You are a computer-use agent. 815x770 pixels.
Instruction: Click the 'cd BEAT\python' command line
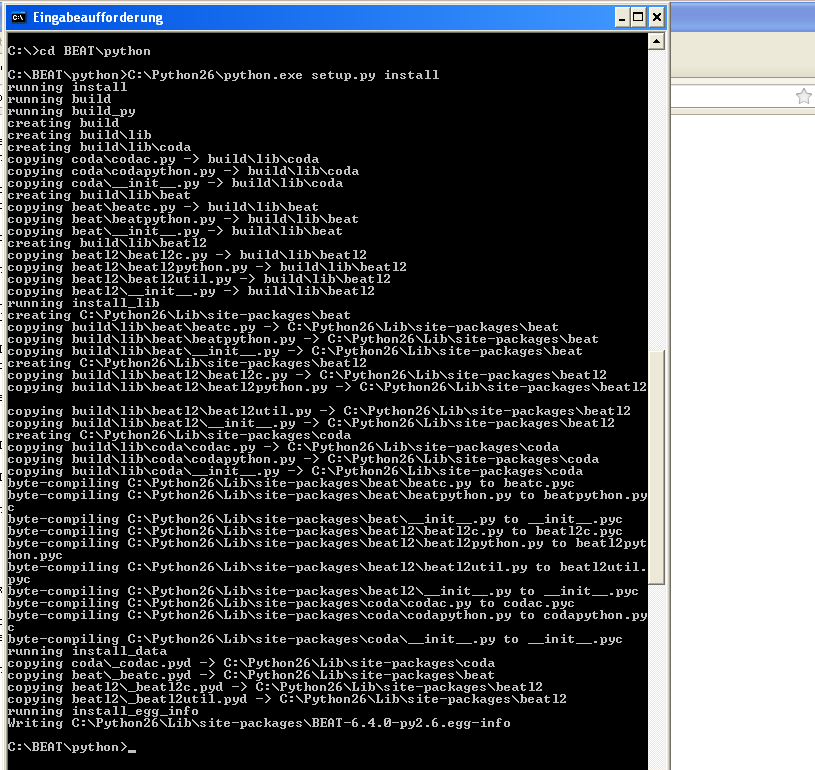79,51
